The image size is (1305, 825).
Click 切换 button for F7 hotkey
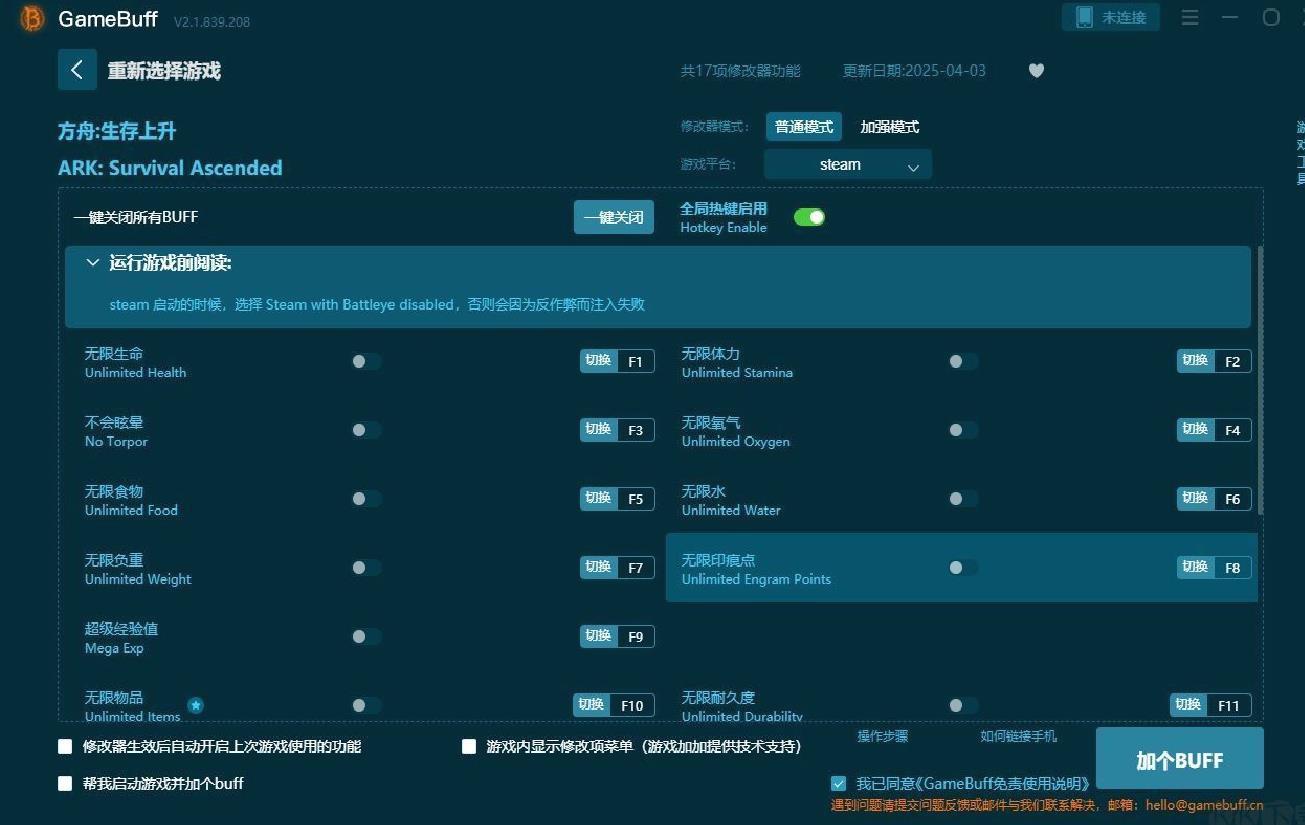598,568
